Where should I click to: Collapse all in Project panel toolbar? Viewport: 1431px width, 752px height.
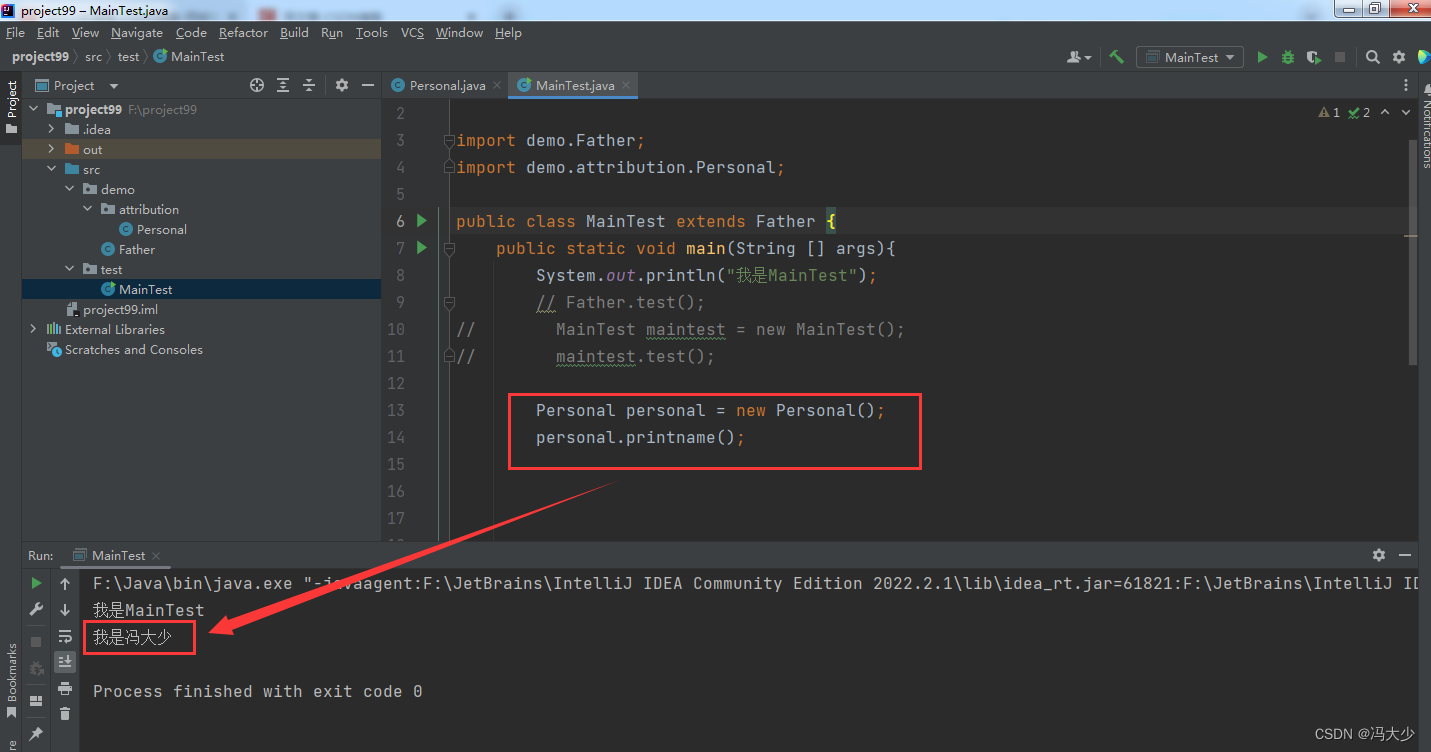309,85
